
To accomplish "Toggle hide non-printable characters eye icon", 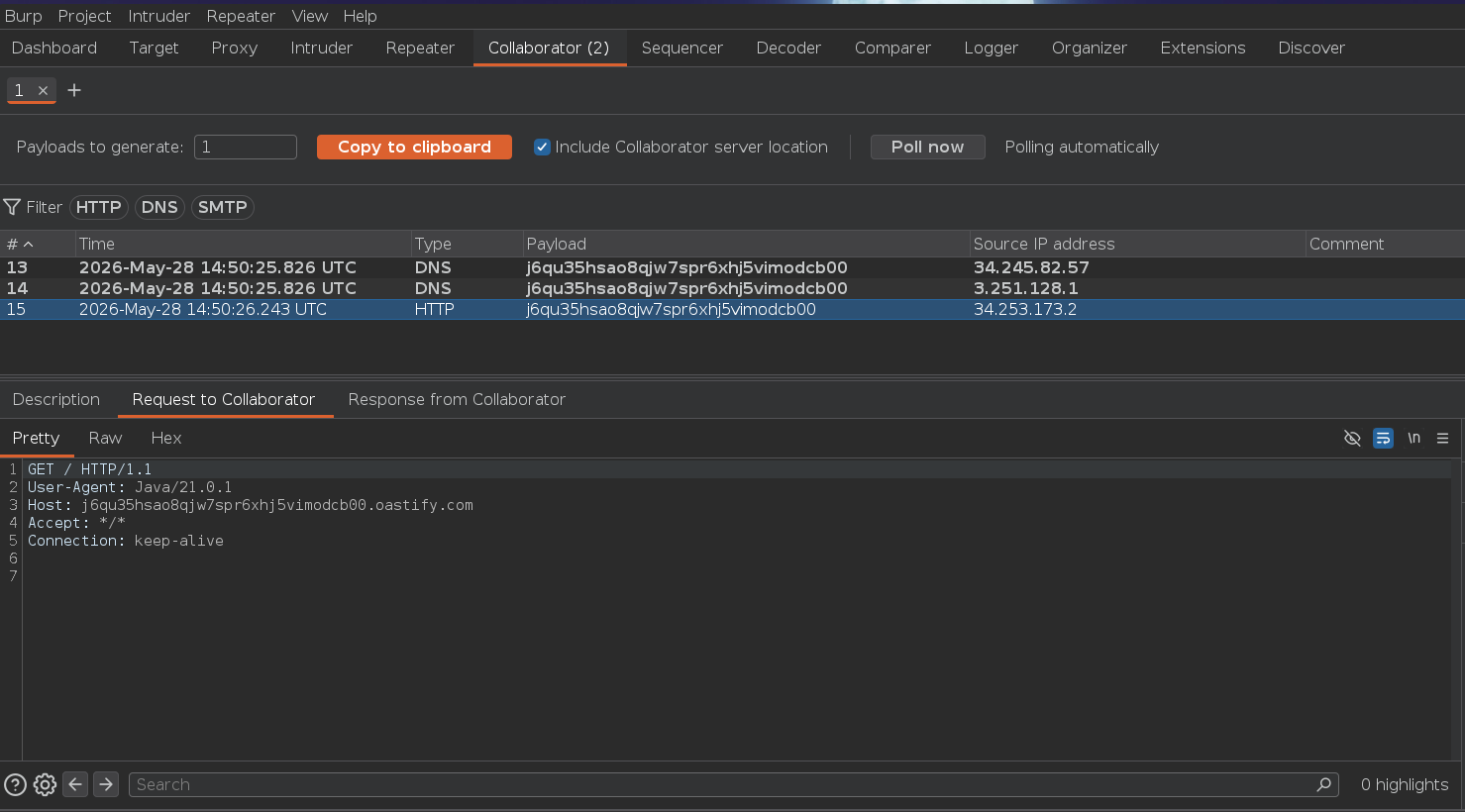I will pyautogui.click(x=1352, y=438).
